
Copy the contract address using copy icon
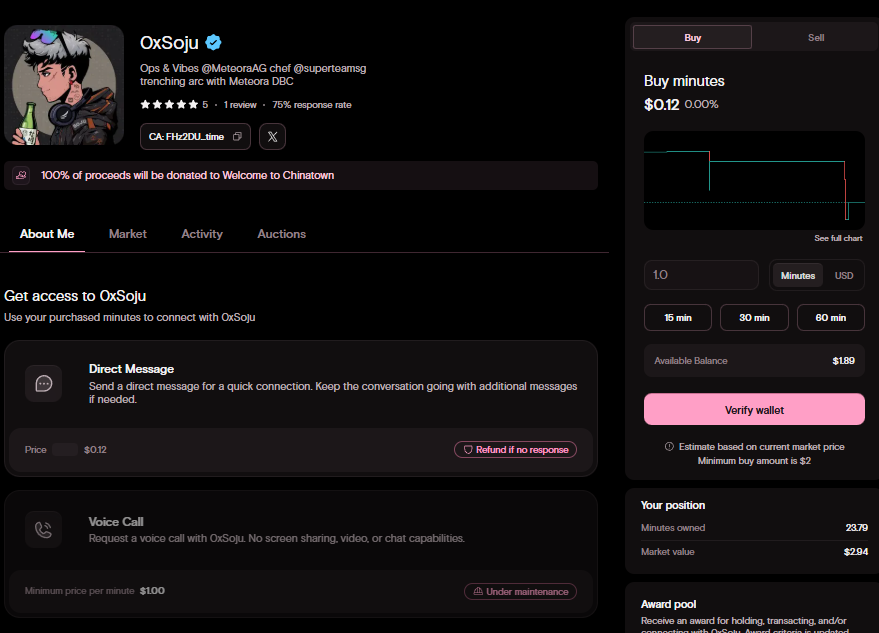237,136
